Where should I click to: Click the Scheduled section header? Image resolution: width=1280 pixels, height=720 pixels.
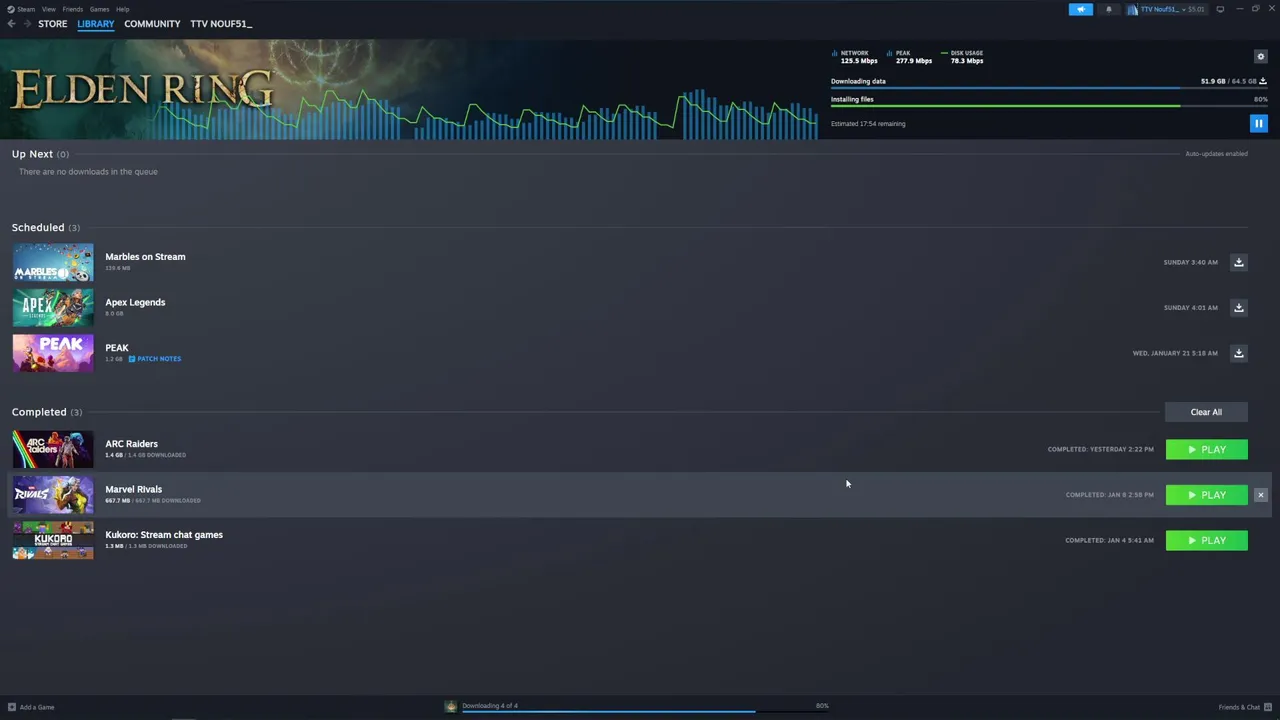click(x=46, y=228)
